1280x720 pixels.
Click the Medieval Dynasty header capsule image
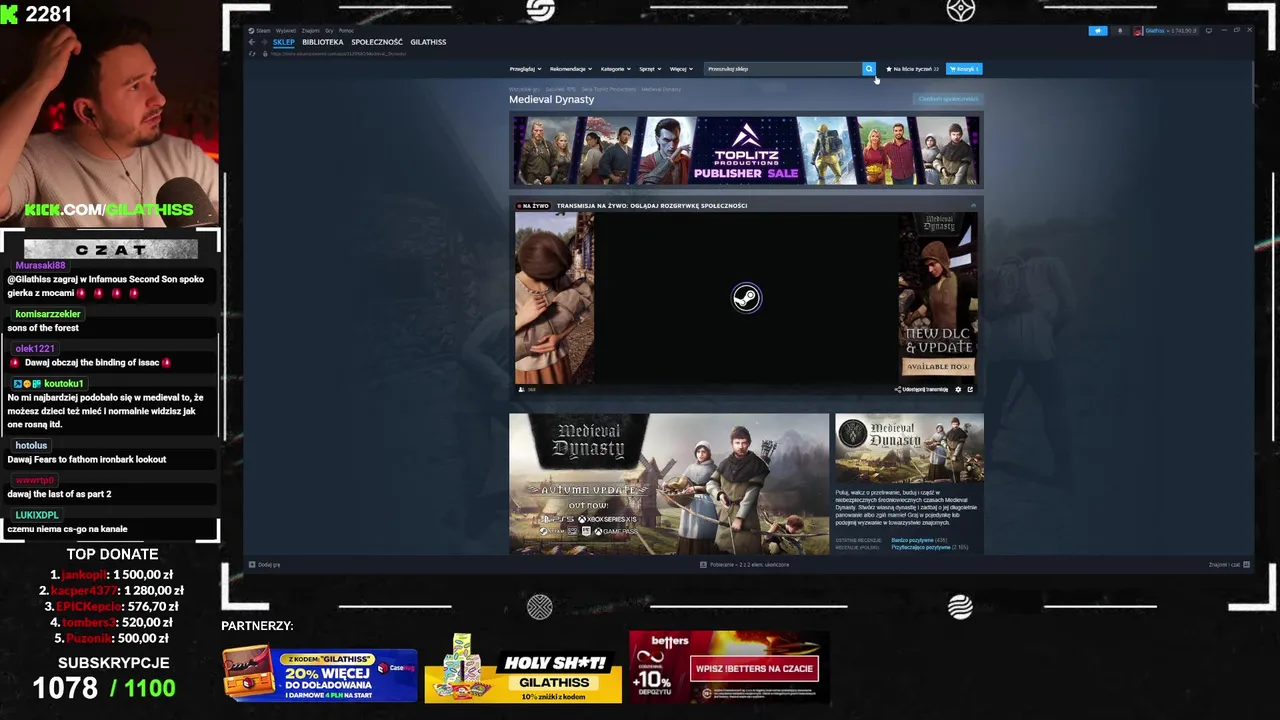pyautogui.click(x=909, y=449)
